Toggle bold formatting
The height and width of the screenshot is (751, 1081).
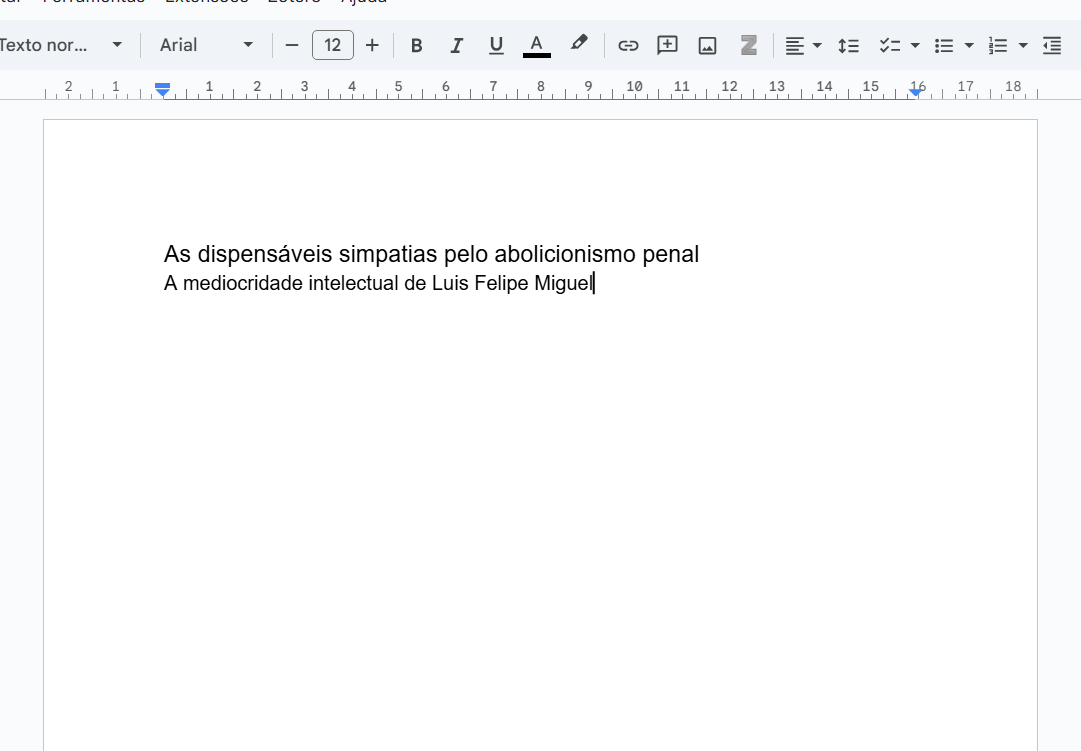pos(417,45)
